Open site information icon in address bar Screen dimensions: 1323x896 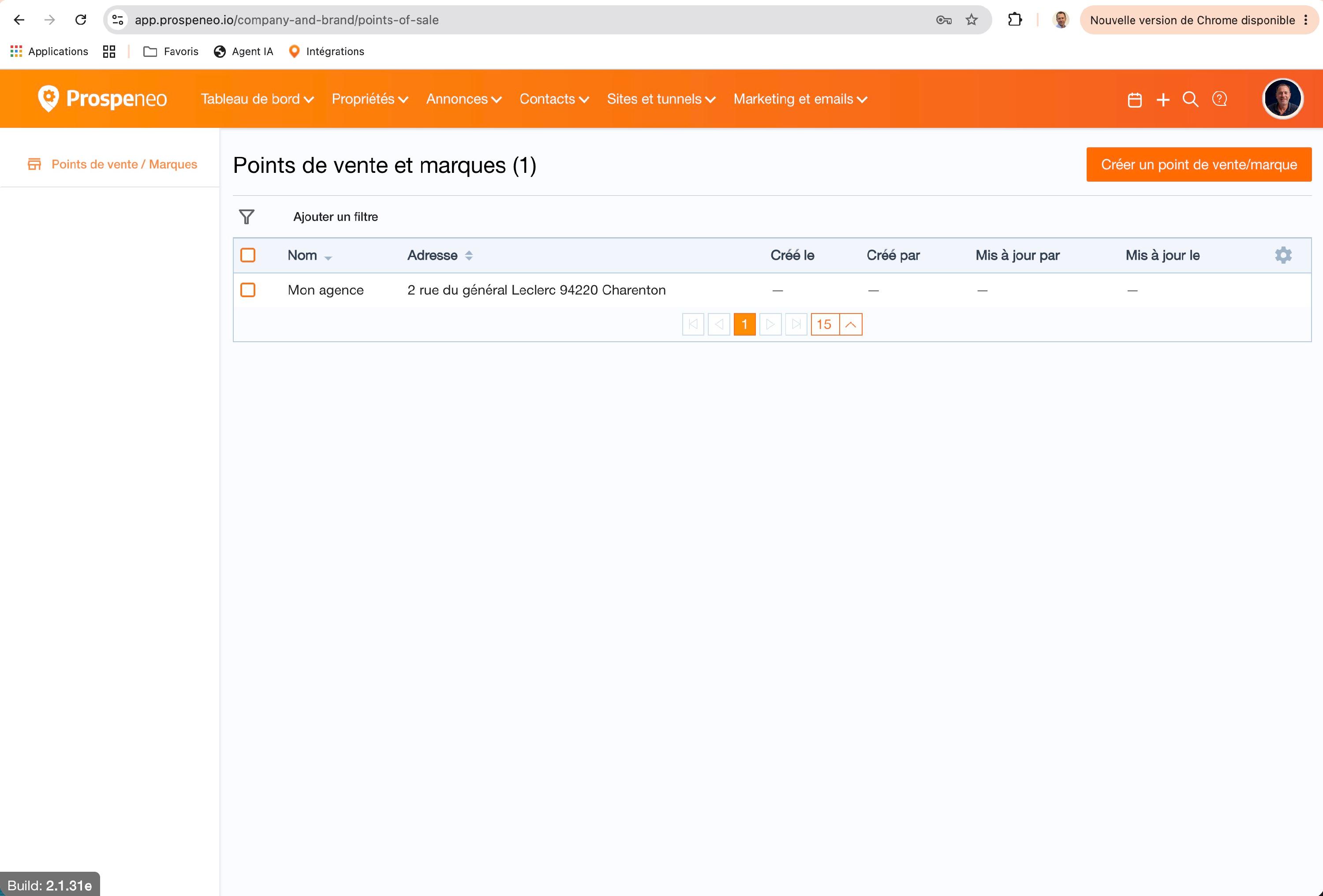[x=118, y=20]
